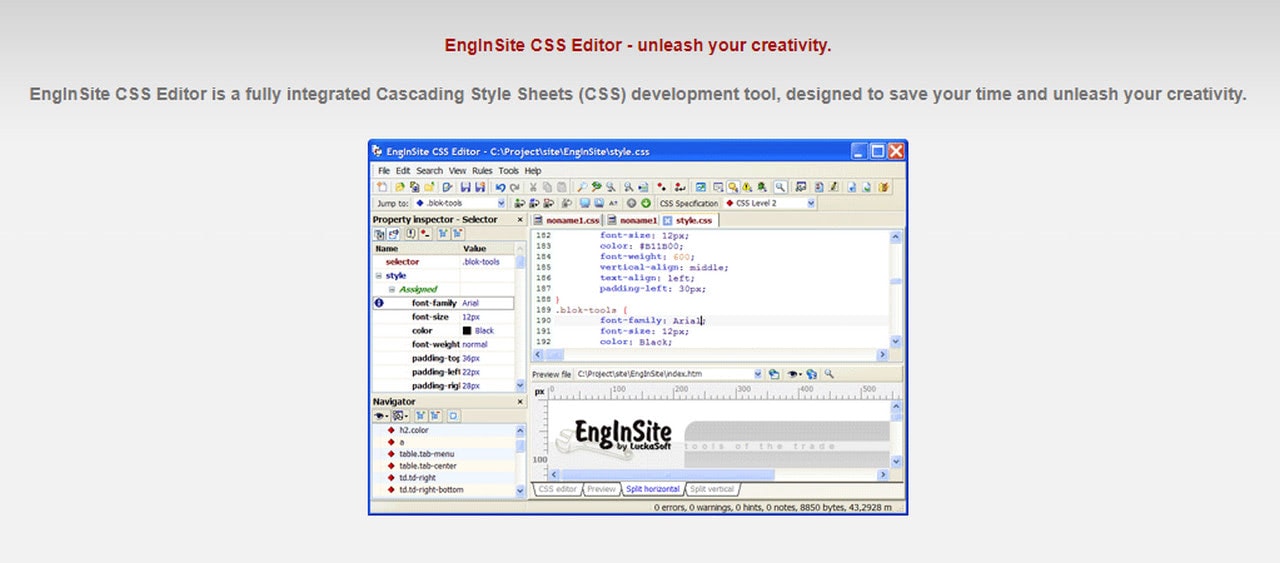Switch to the noname1.css tab
Viewport: 1280px width, 563px height.
(567, 220)
